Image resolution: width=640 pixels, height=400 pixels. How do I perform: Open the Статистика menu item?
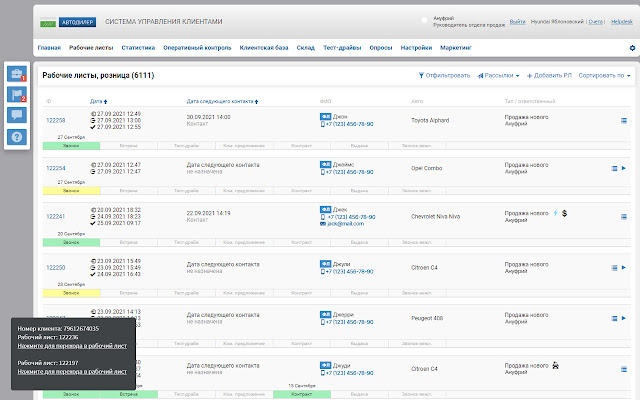[x=138, y=48]
